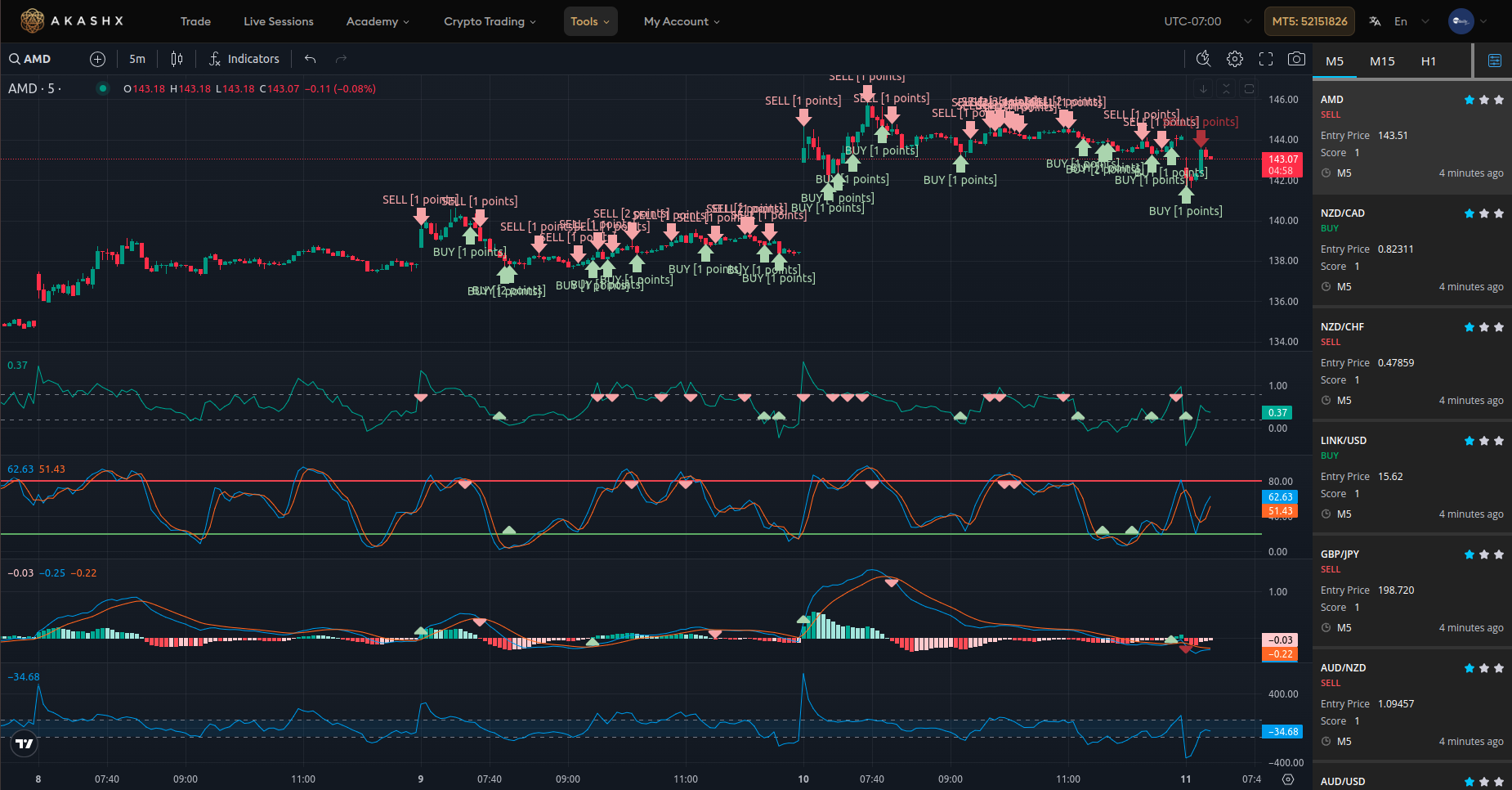Expand the Crypto Trading menu
The image size is (1512, 790).
point(490,21)
